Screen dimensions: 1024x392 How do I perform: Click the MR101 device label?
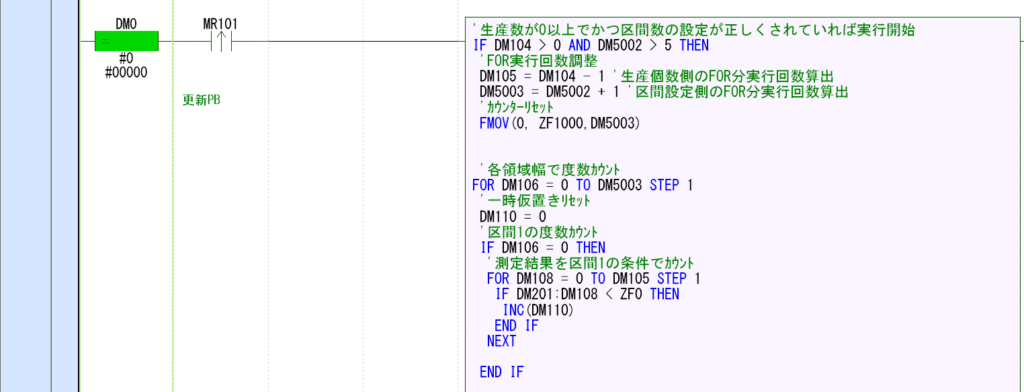point(221,24)
